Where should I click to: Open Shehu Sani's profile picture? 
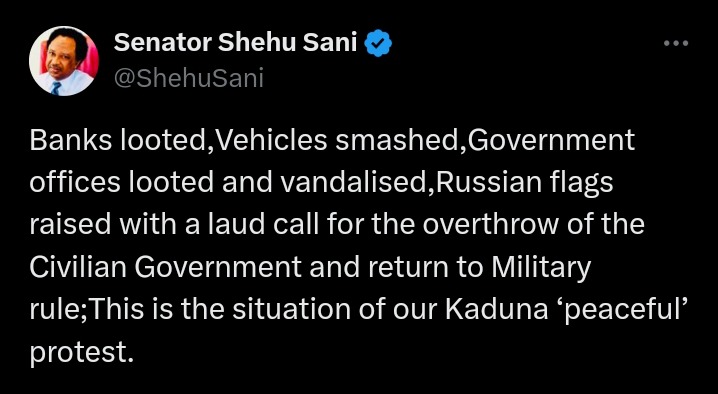(64, 60)
